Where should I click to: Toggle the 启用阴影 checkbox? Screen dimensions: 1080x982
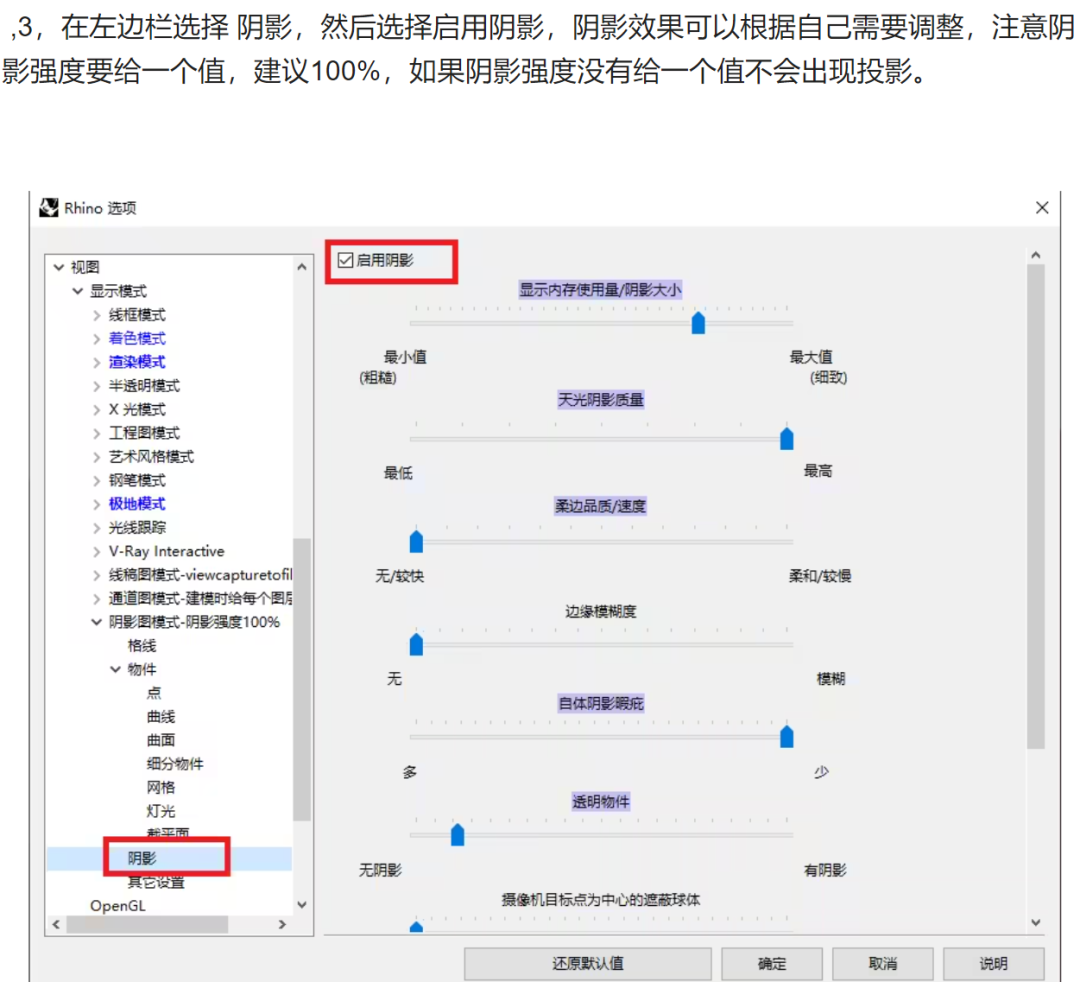[x=346, y=260]
